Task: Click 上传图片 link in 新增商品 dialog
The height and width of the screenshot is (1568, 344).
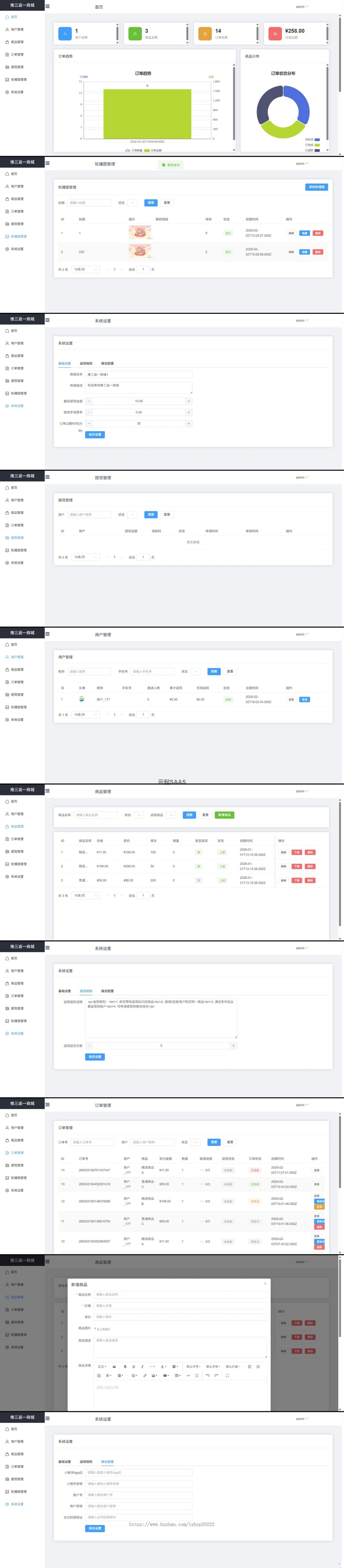Action: (103, 1329)
